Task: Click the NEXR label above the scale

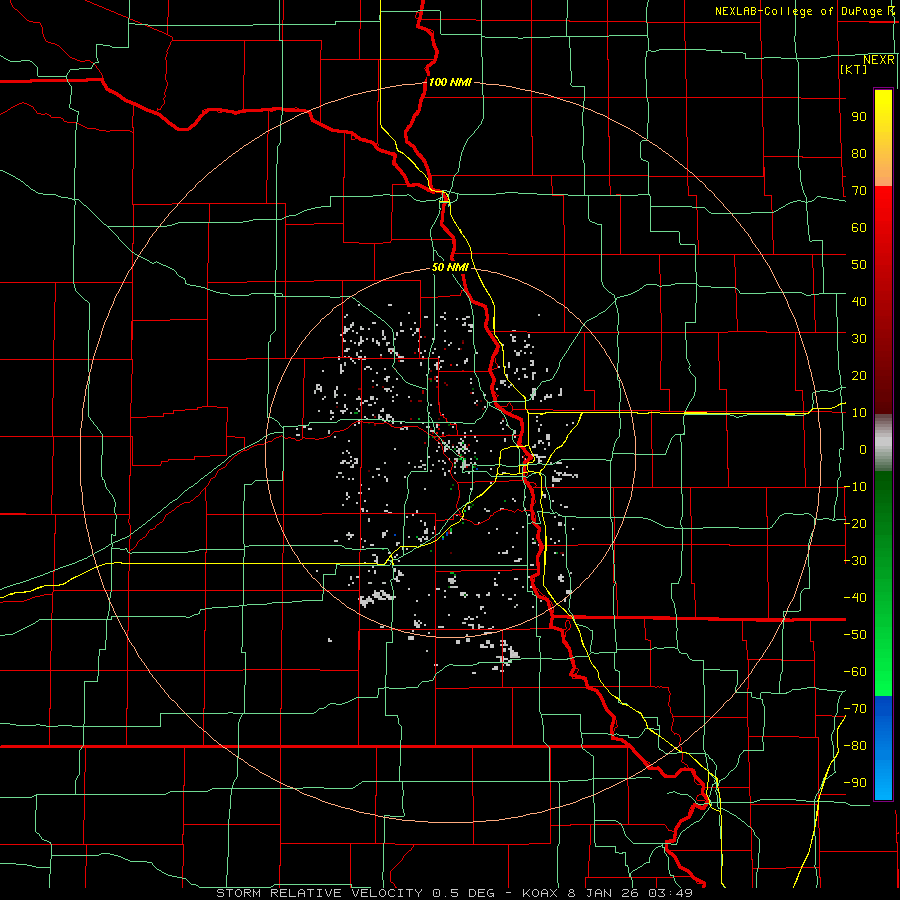Action: pyautogui.click(x=879, y=60)
